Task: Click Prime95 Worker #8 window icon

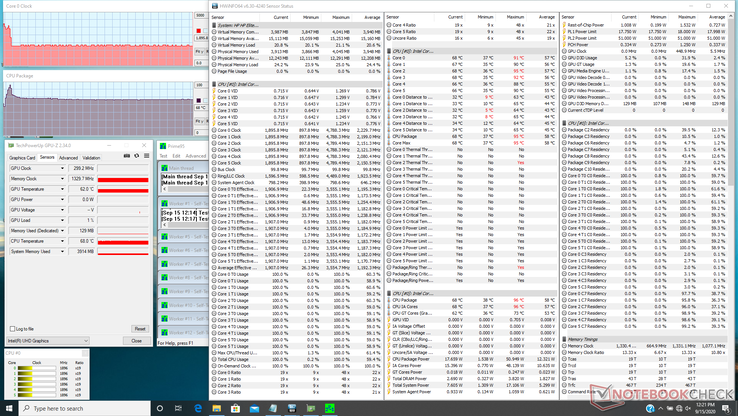Action: tap(164, 278)
